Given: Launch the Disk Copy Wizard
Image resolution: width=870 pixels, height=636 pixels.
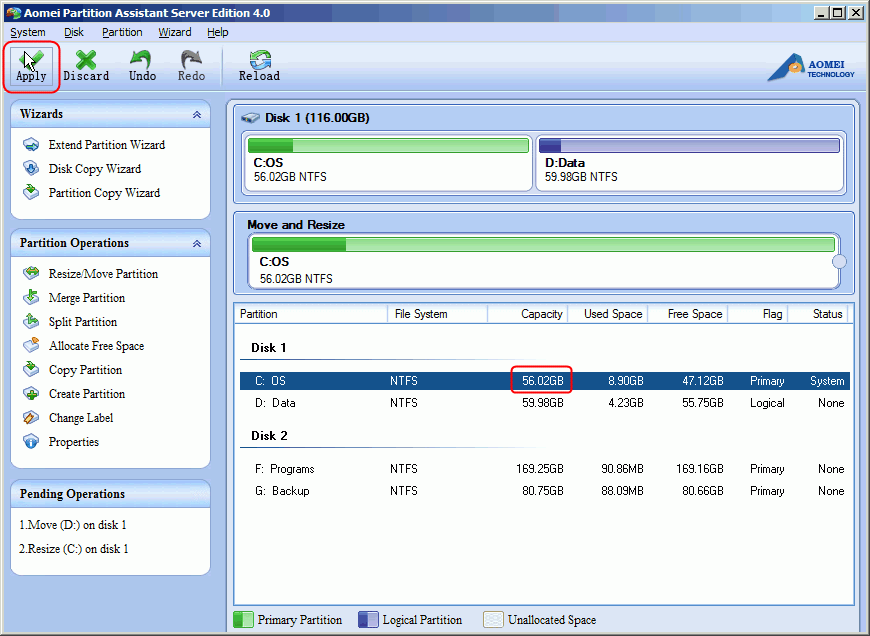Looking at the screenshot, I should click(94, 169).
